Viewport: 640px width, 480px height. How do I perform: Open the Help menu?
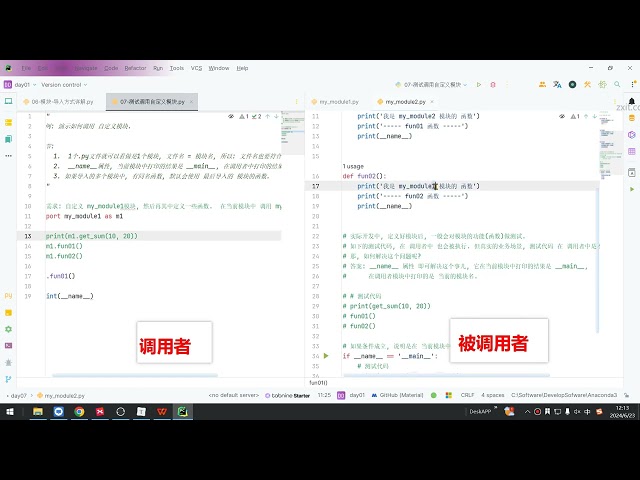[x=242, y=68]
